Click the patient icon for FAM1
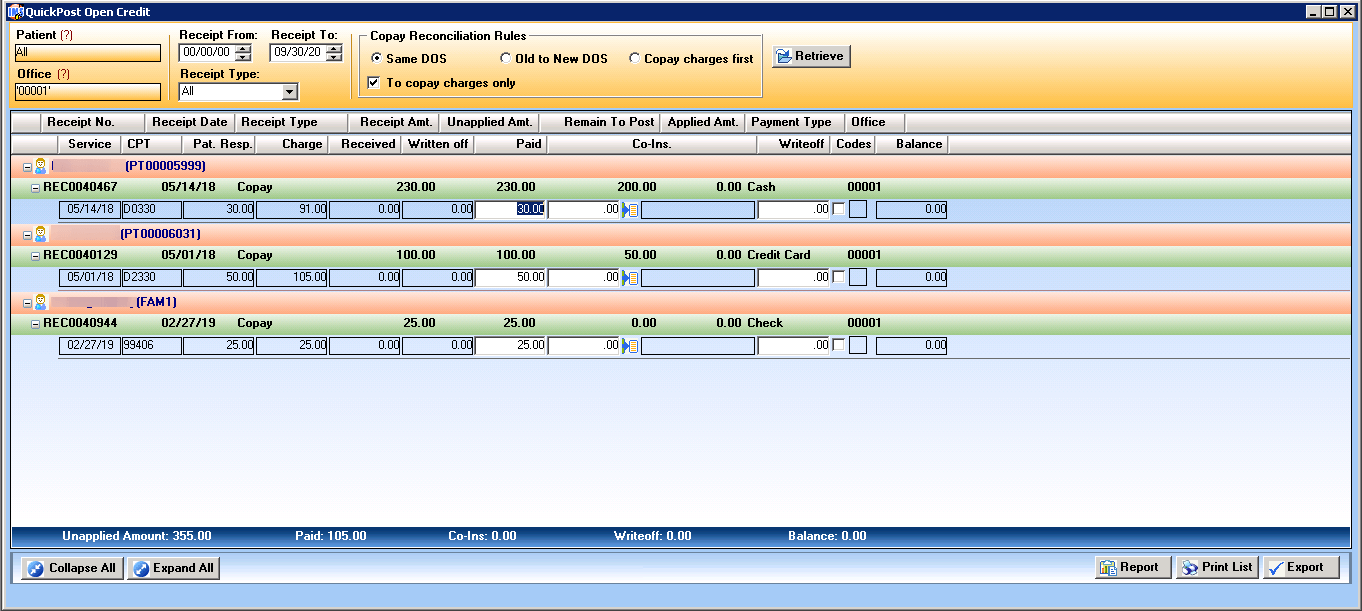The width and height of the screenshot is (1362, 611). click(x=41, y=302)
